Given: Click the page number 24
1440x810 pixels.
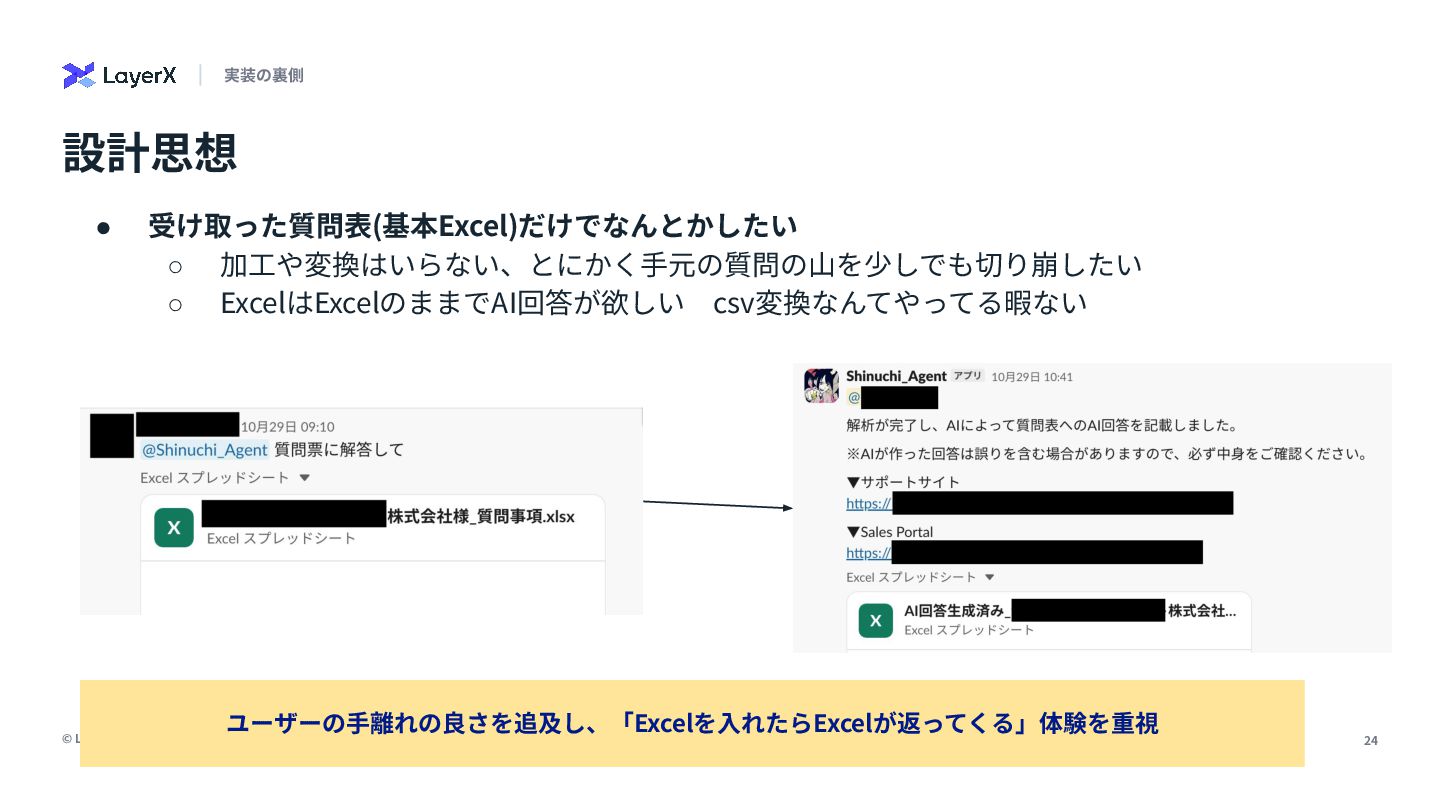Looking at the screenshot, I should coord(1371,740).
